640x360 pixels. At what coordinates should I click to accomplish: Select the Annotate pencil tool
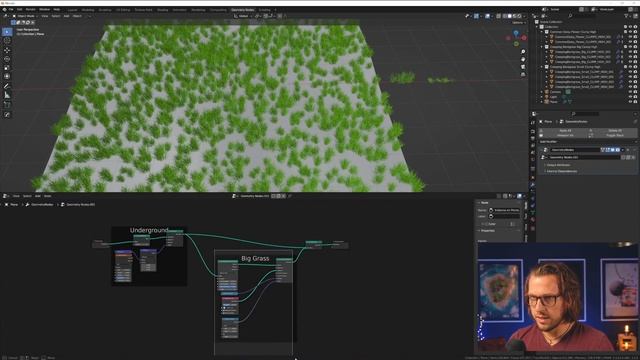point(7,86)
